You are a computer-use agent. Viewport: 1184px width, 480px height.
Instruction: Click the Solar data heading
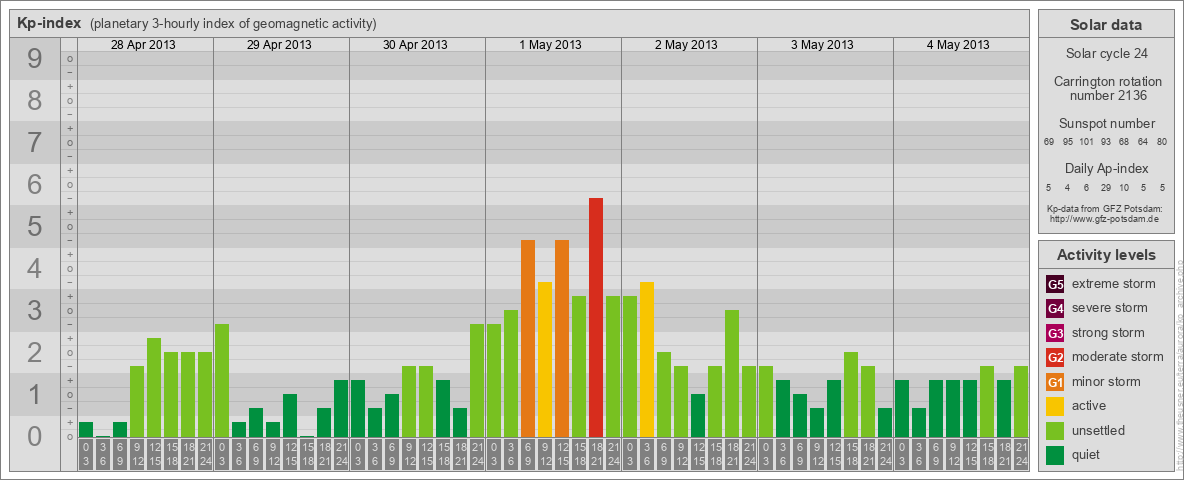(1106, 24)
